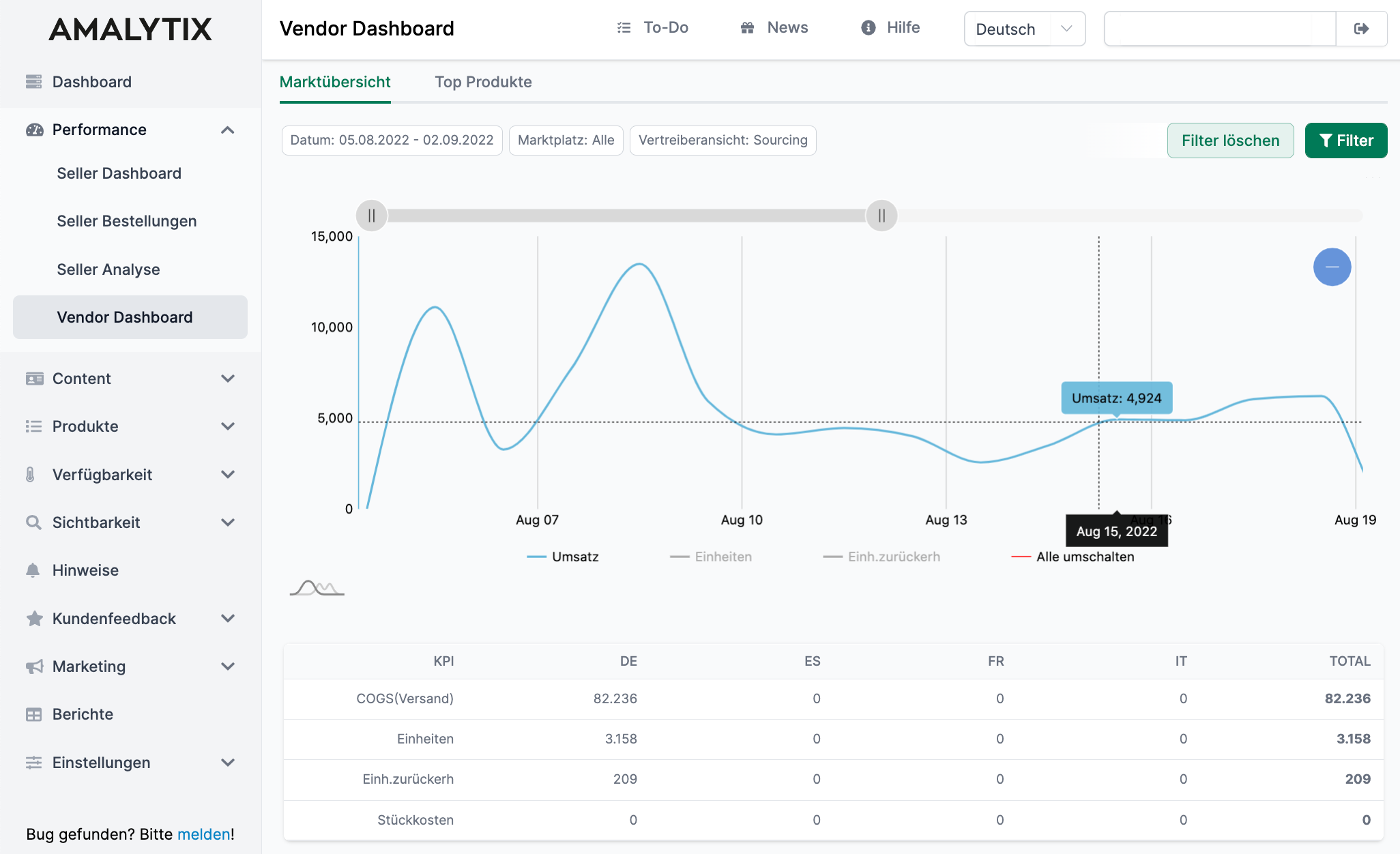Toggle the Einh.zurückerh series in legend
Screen dimensions: 1400x854
coord(881,557)
